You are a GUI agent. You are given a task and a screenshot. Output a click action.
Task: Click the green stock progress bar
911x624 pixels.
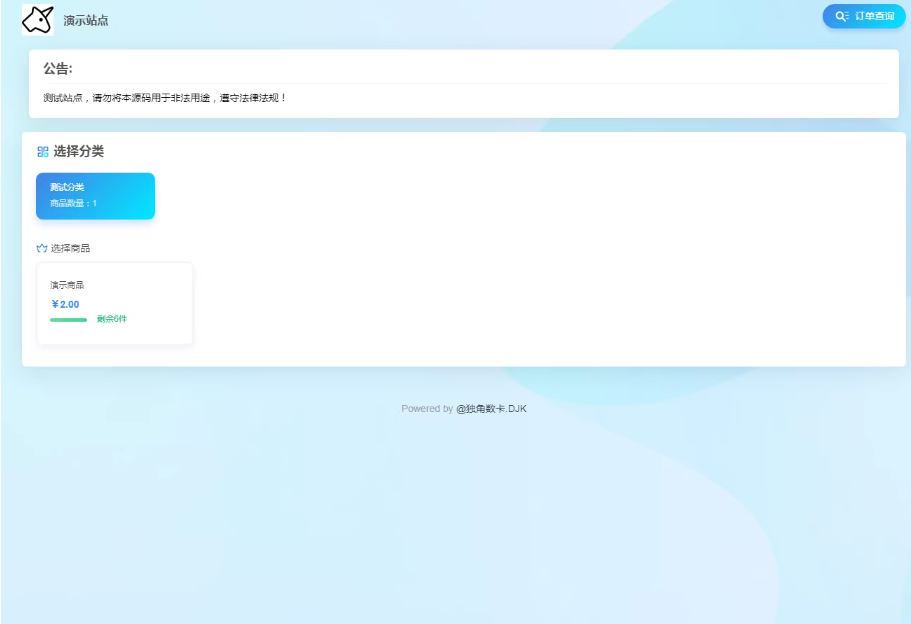click(x=68, y=319)
